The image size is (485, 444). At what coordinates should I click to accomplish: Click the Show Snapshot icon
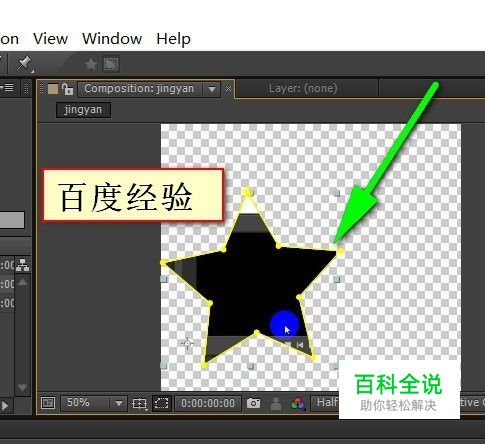[276, 404]
